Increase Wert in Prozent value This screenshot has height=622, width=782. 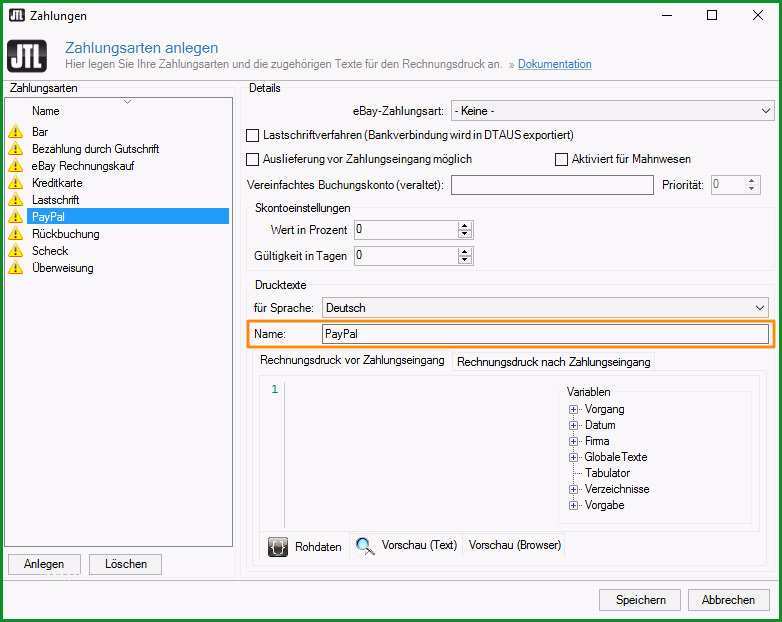465,226
